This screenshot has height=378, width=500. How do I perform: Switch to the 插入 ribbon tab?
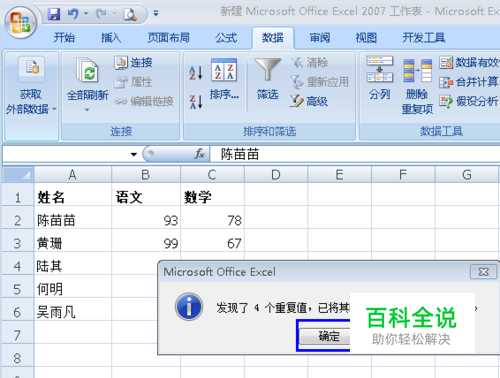tap(111, 38)
